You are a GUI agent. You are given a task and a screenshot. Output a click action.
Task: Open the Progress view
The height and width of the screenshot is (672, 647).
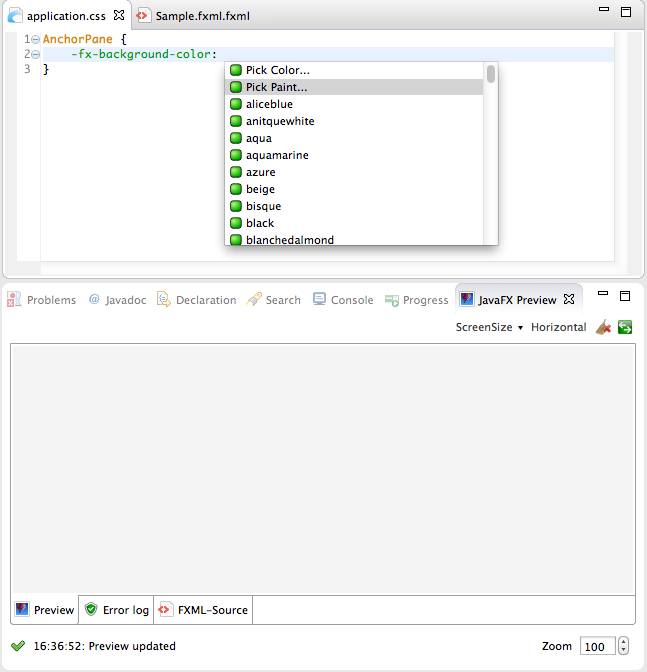[x=416, y=300]
